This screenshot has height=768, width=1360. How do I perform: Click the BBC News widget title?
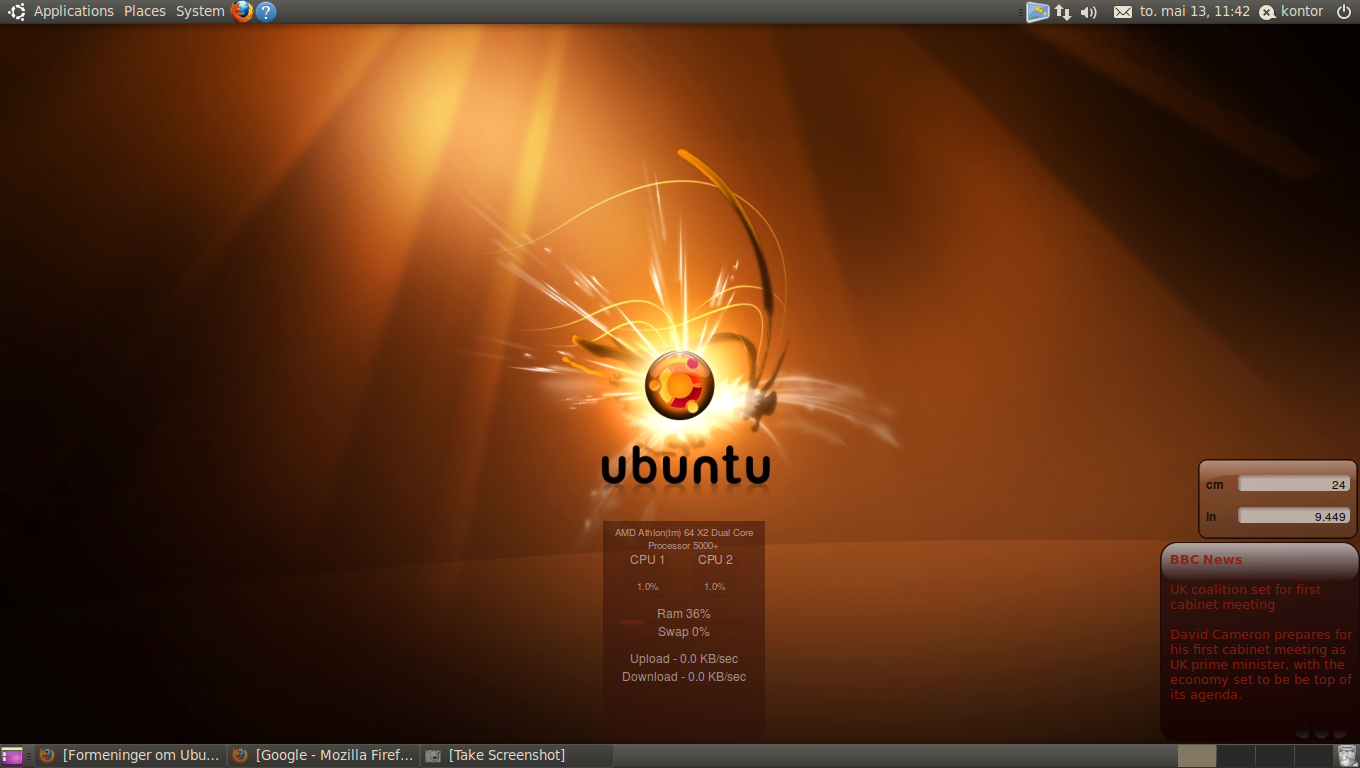[1206, 560]
